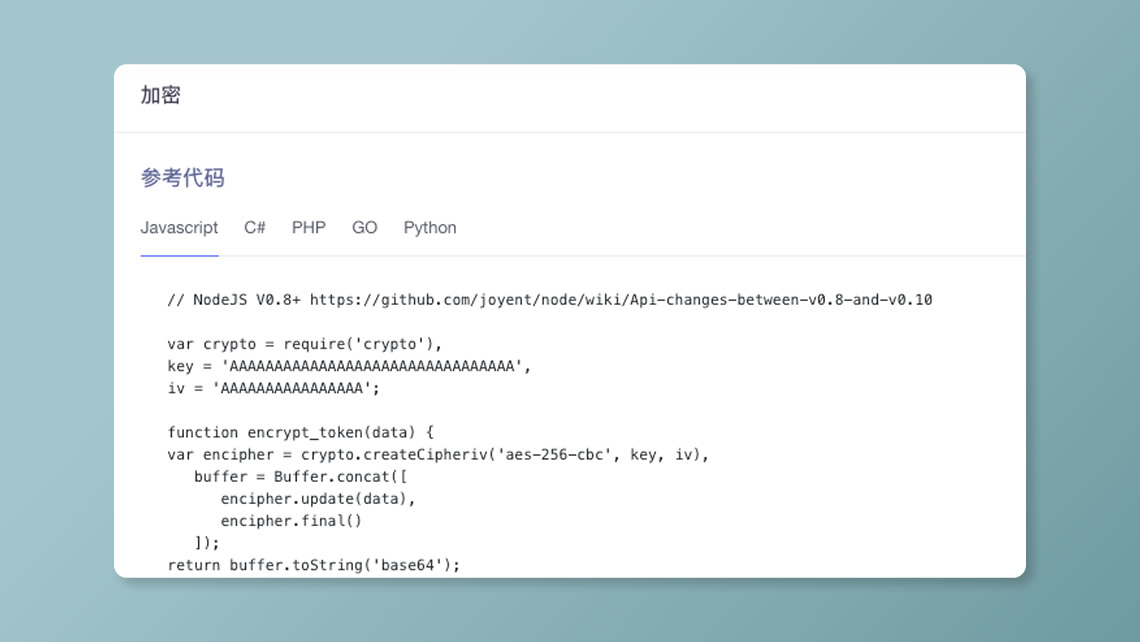Click the closing ]); bracket line
The width and height of the screenshot is (1140, 642).
coord(206,543)
